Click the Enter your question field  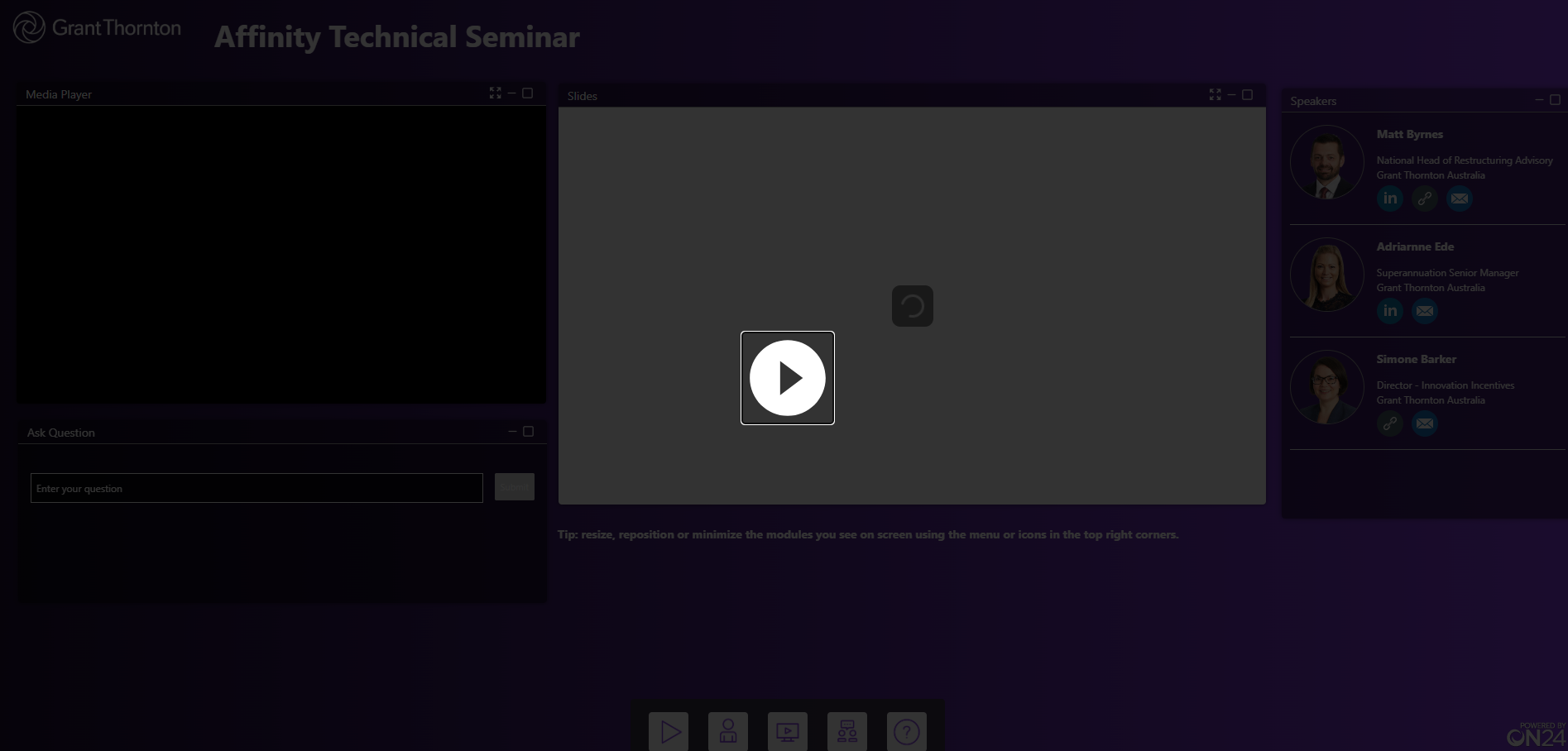[257, 488]
